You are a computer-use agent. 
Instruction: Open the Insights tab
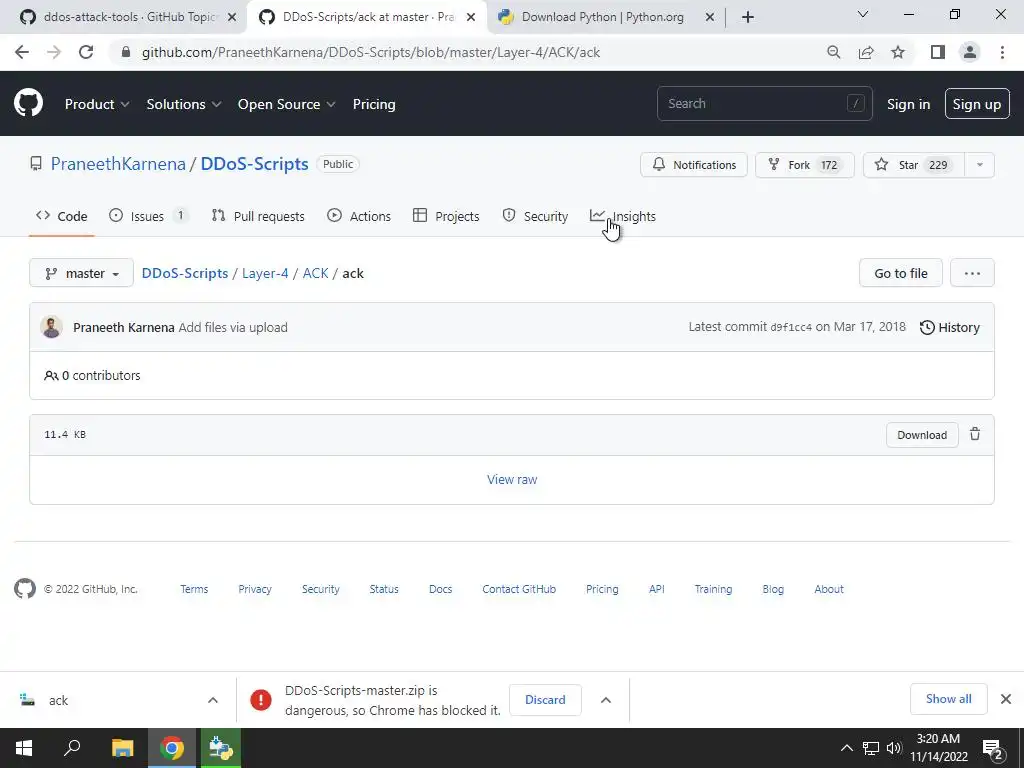(x=623, y=216)
